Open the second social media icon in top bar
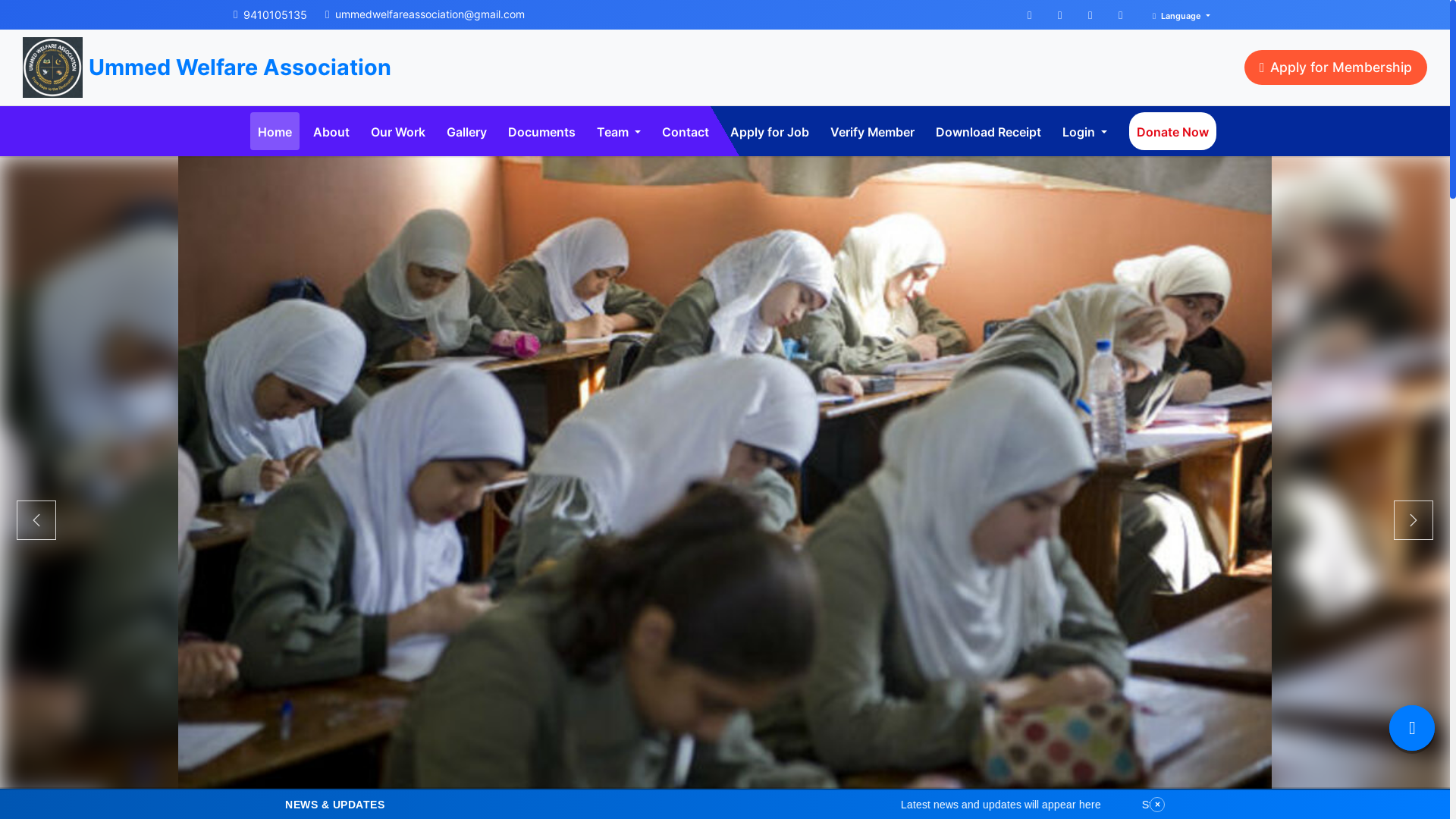Viewport: 1456px width, 819px height. [x=1059, y=15]
